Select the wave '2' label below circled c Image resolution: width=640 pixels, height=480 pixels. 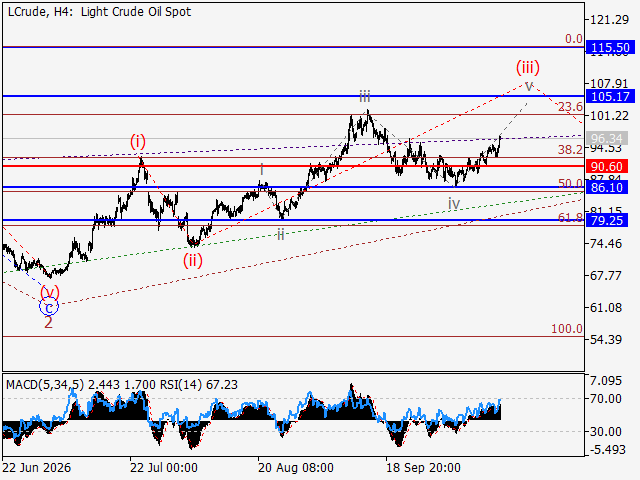[x=48, y=322]
